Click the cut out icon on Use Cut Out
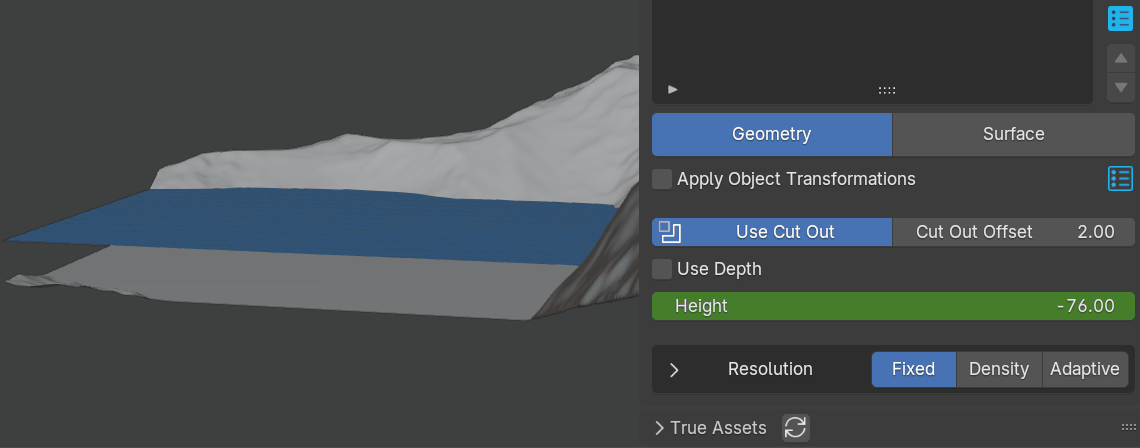Image resolution: width=1140 pixels, height=448 pixels. (x=670, y=232)
